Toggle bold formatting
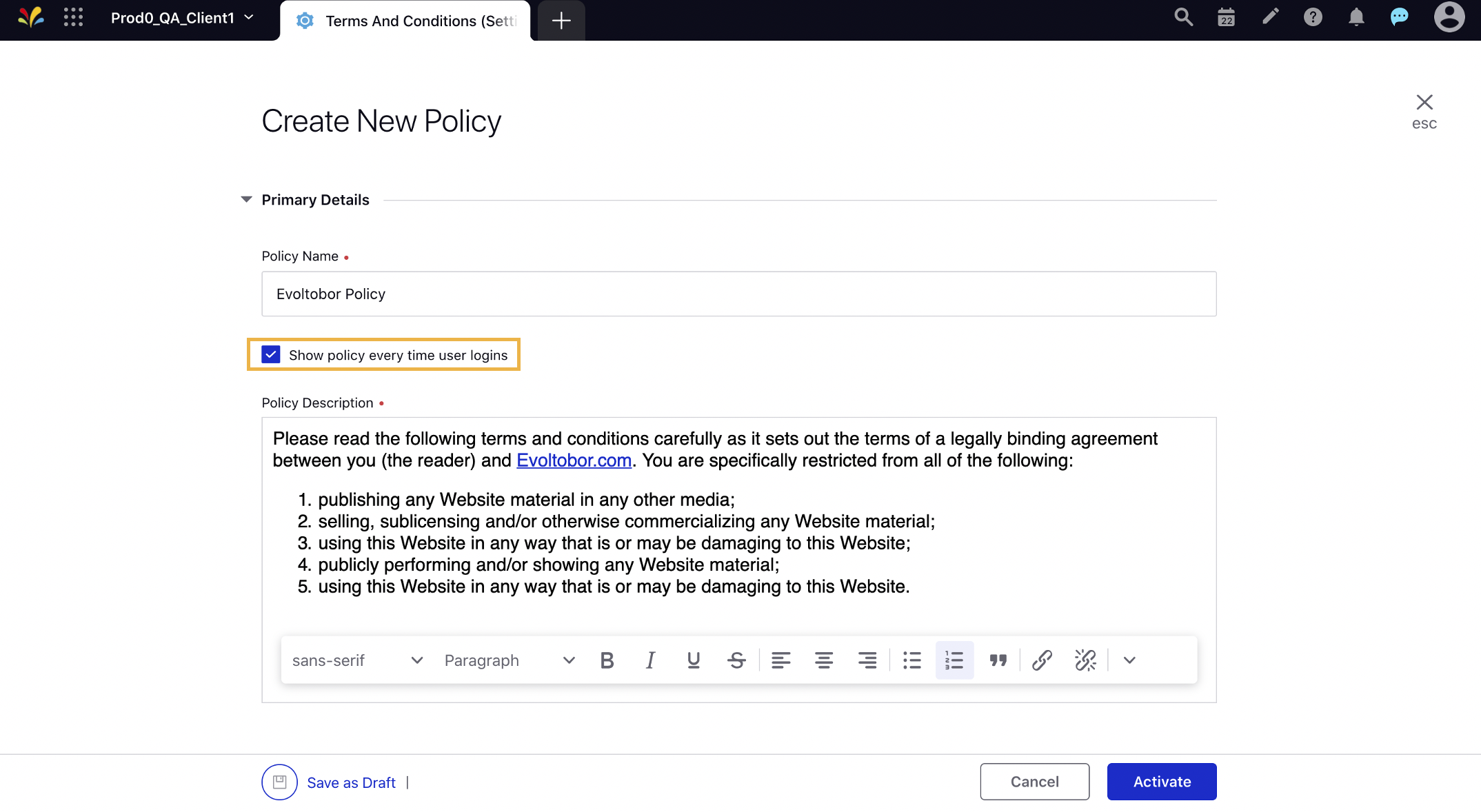This screenshot has width=1481, height=812. tap(607, 660)
